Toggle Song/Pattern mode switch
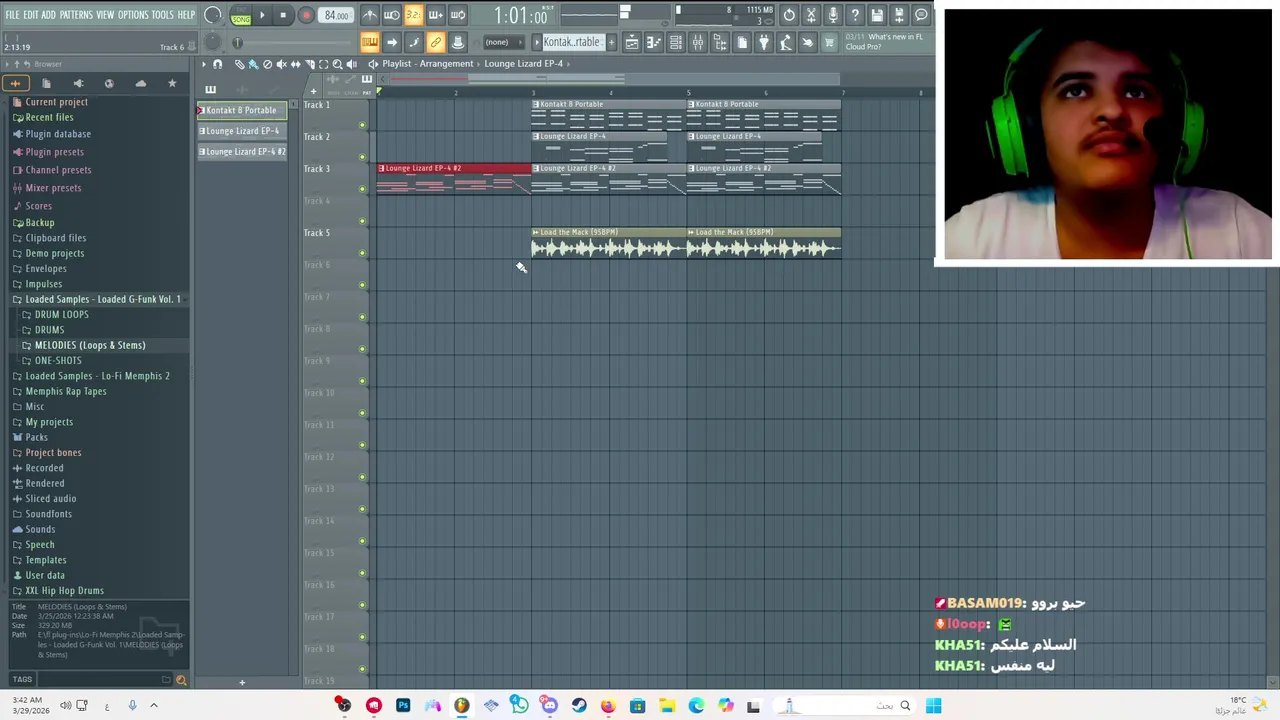 240,15
